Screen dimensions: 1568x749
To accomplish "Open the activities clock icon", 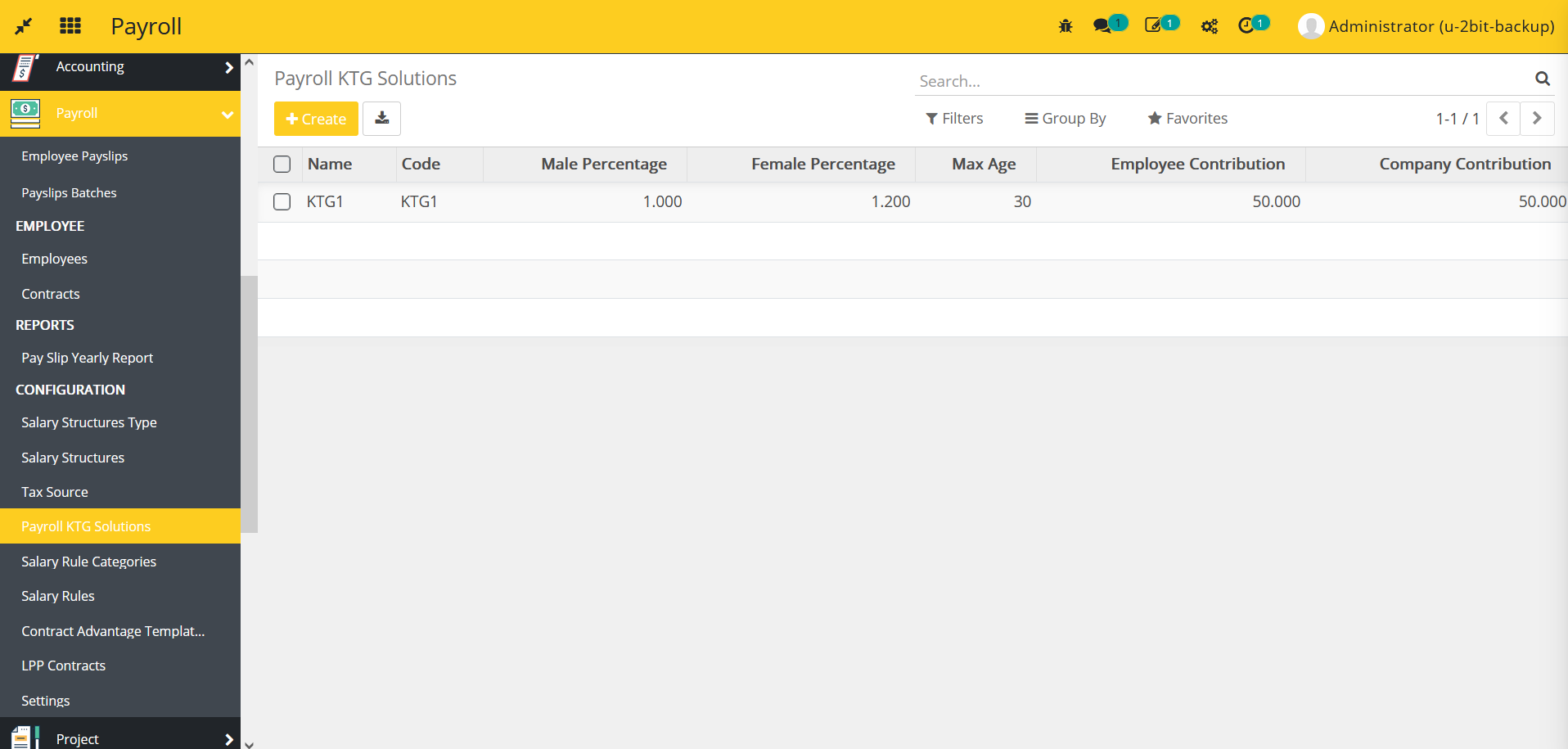I will click(x=1246, y=26).
